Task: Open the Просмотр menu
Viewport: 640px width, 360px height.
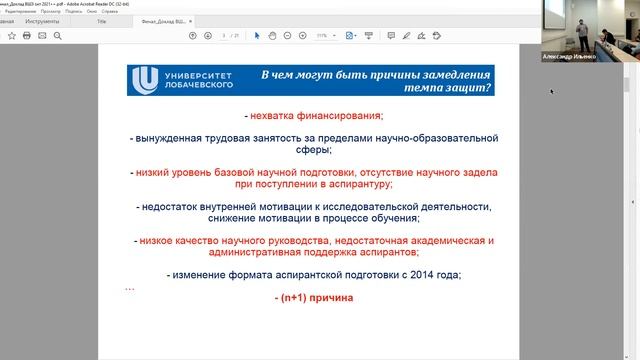Action: (x=51, y=11)
